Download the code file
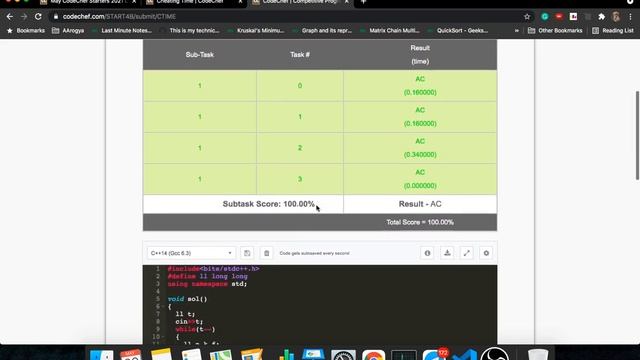 (447, 253)
